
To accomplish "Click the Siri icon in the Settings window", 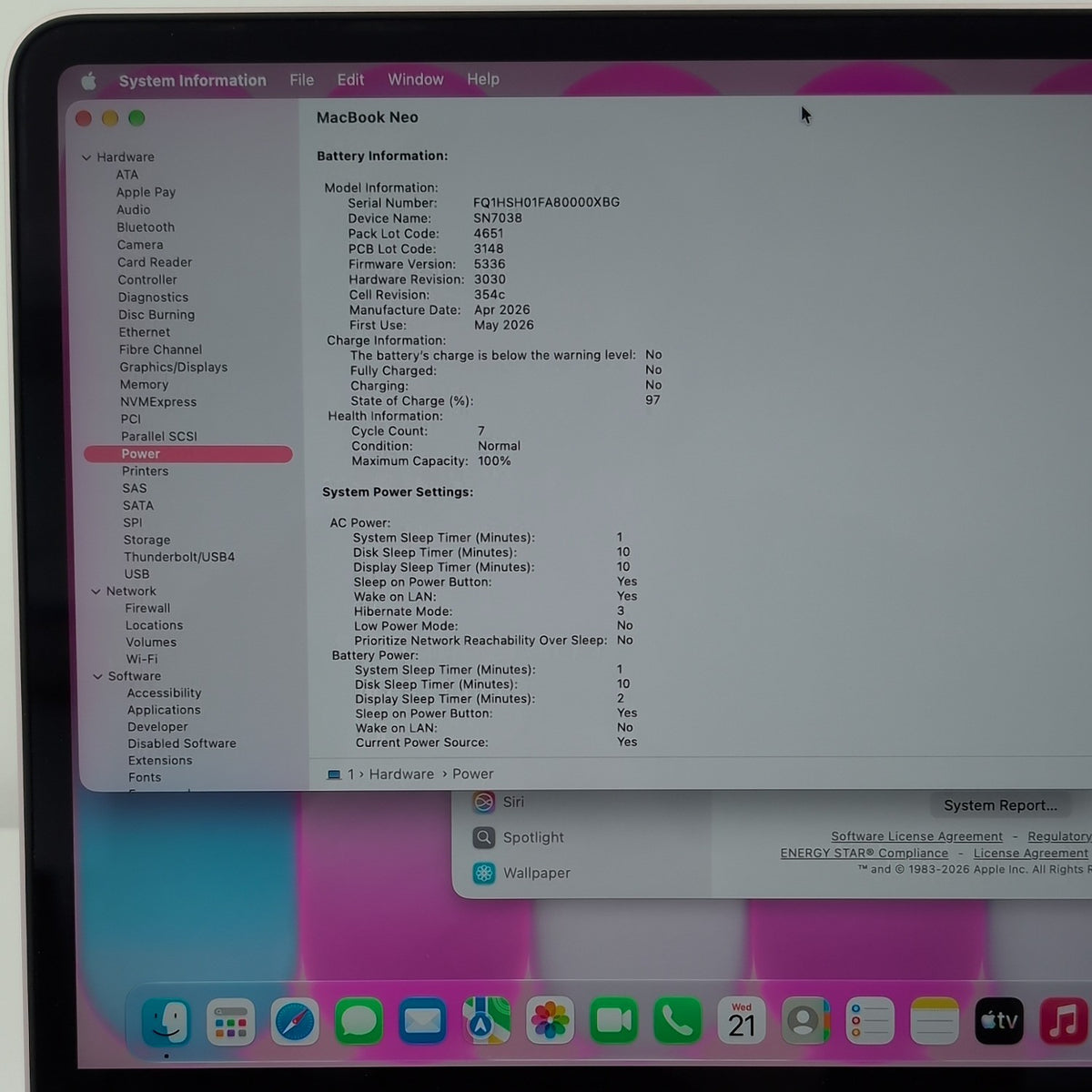I will pos(484,802).
